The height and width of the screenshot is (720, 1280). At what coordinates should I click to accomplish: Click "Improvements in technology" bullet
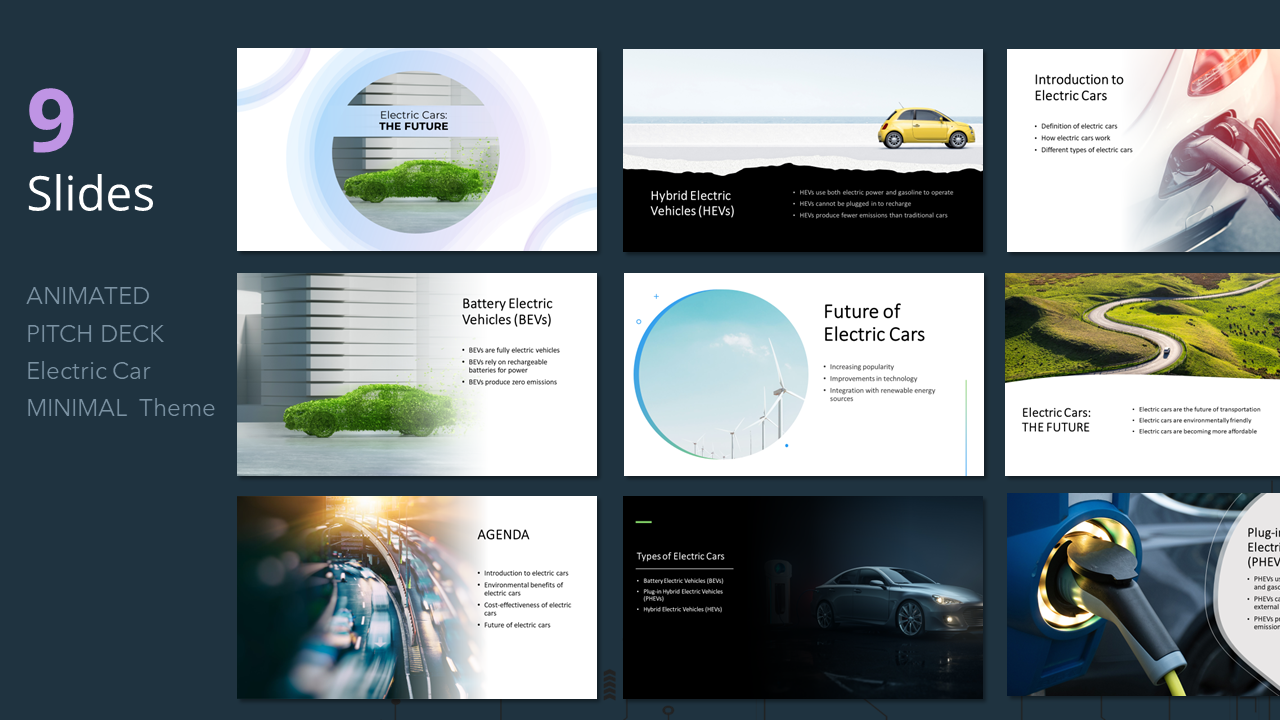[x=873, y=379]
